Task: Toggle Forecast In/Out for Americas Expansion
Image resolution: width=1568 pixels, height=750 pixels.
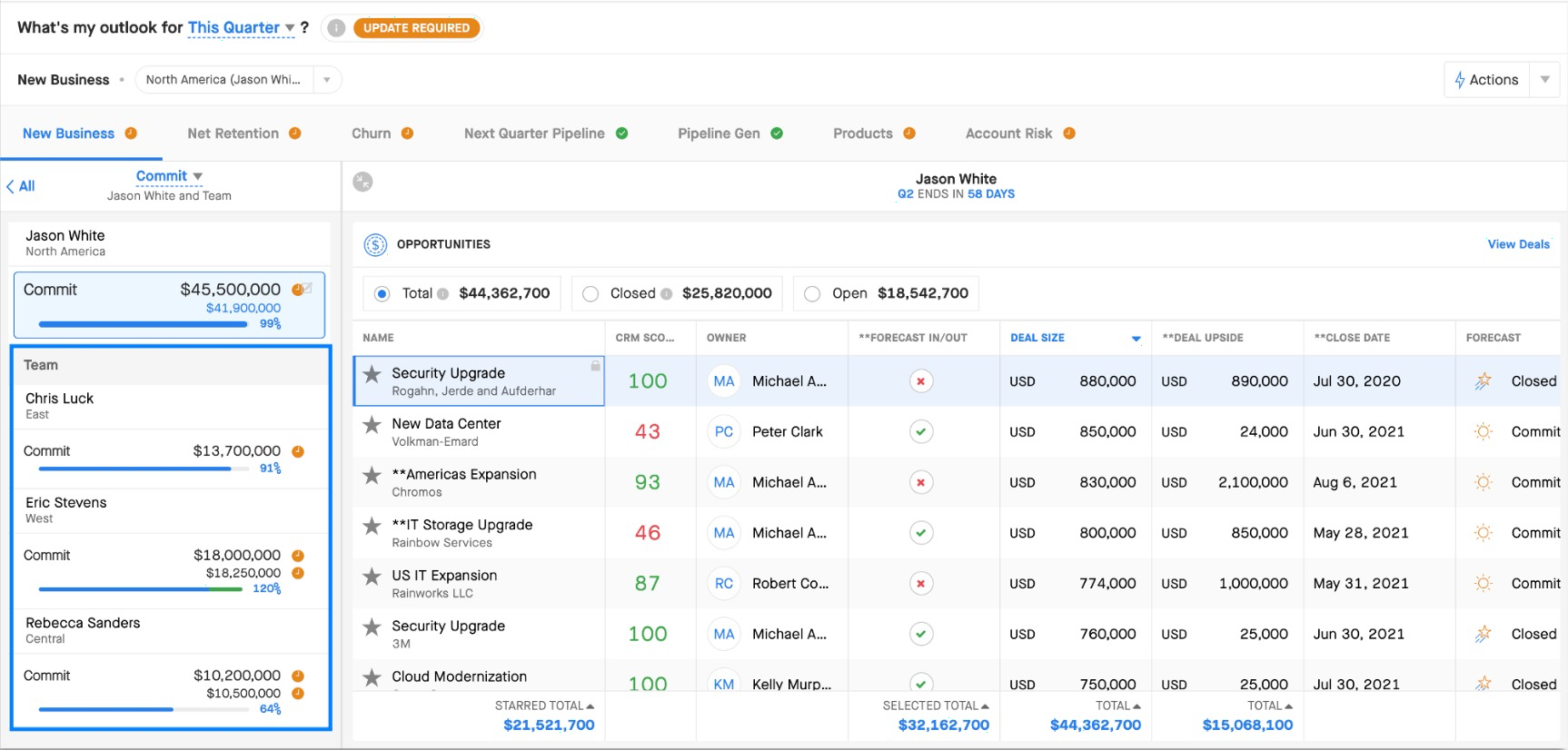Action: [x=921, y=482]
